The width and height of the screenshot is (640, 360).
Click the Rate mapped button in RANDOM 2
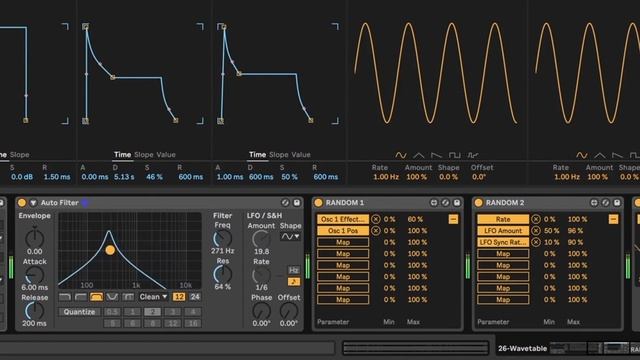point(503,219)
